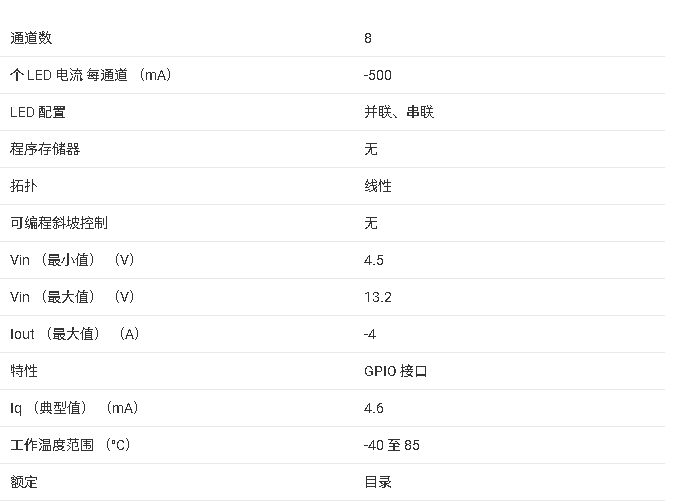Click the LED 配置 row label
680x502 pixels.
(x=38, y=112)
